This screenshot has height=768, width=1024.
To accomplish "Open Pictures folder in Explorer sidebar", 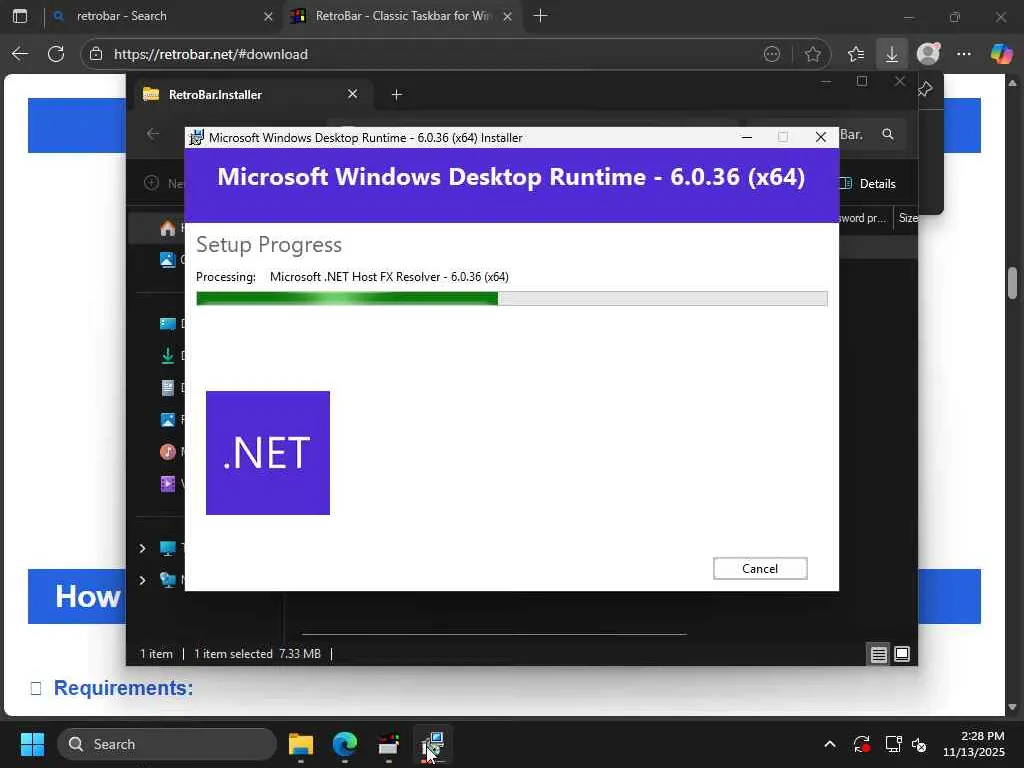I will pyautogui.click(x=168, y=420).
